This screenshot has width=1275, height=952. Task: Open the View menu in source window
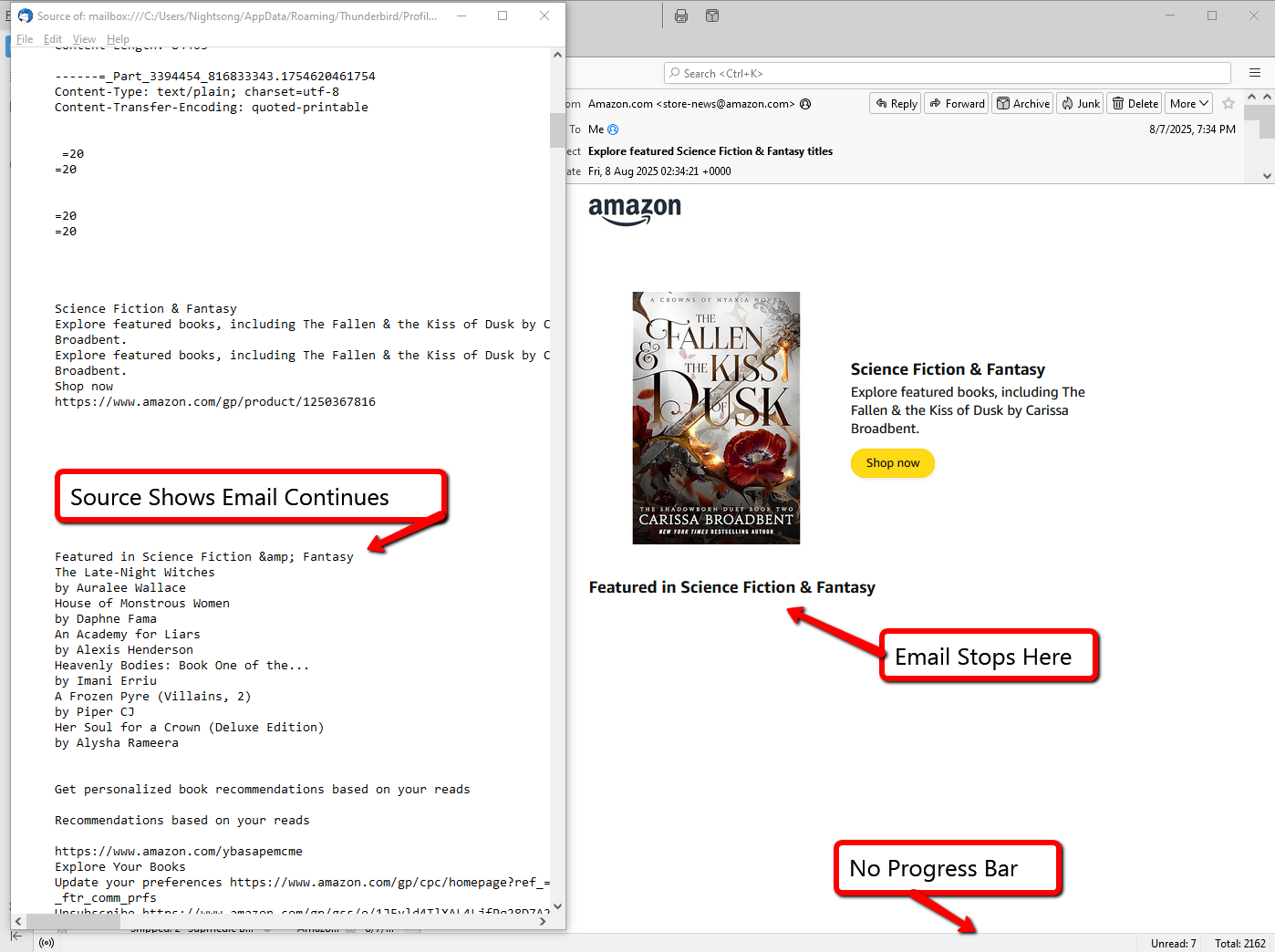(x=84, y=39)
